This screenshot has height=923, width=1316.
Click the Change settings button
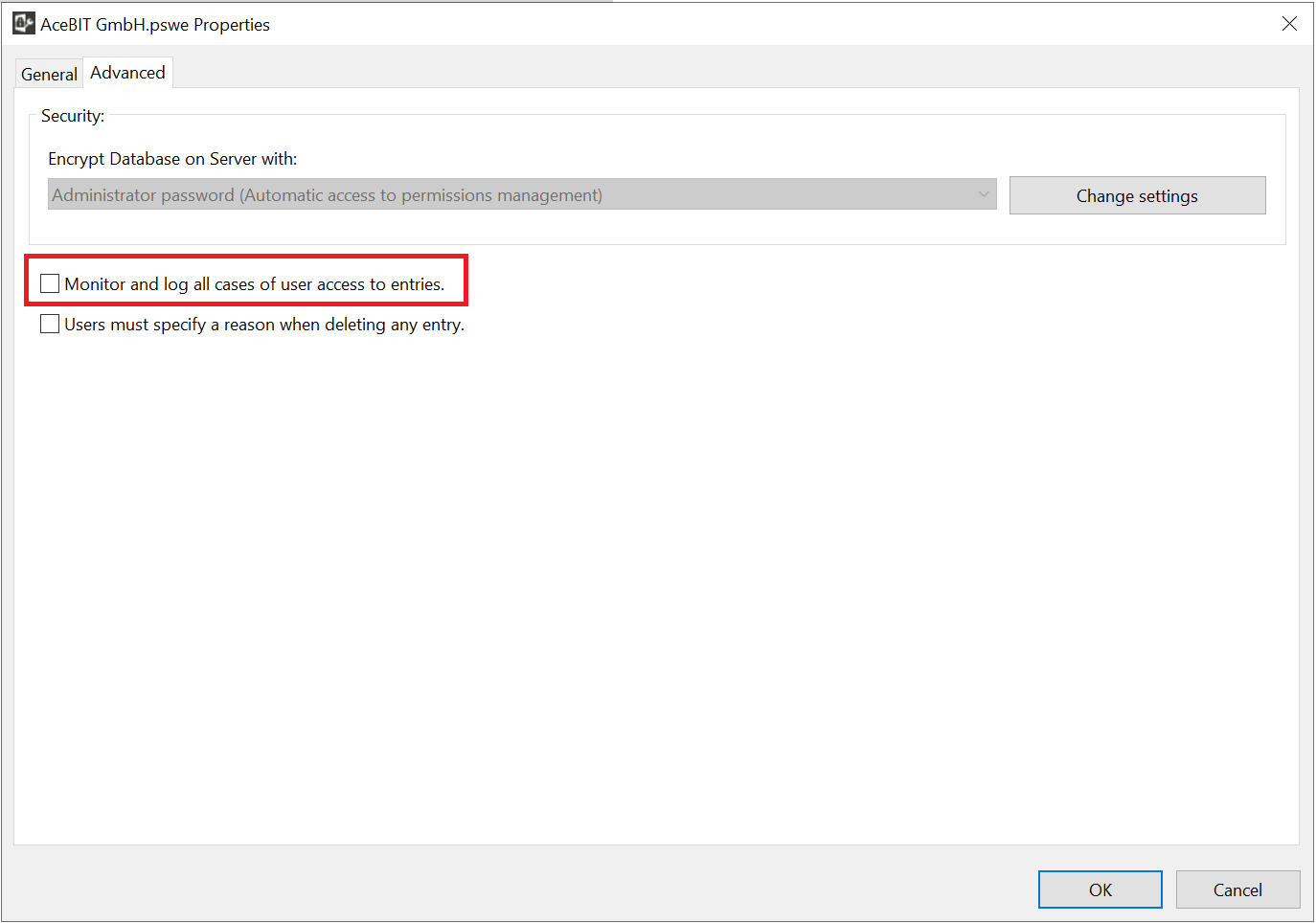pyautogui.click(x=1137, y=195)
